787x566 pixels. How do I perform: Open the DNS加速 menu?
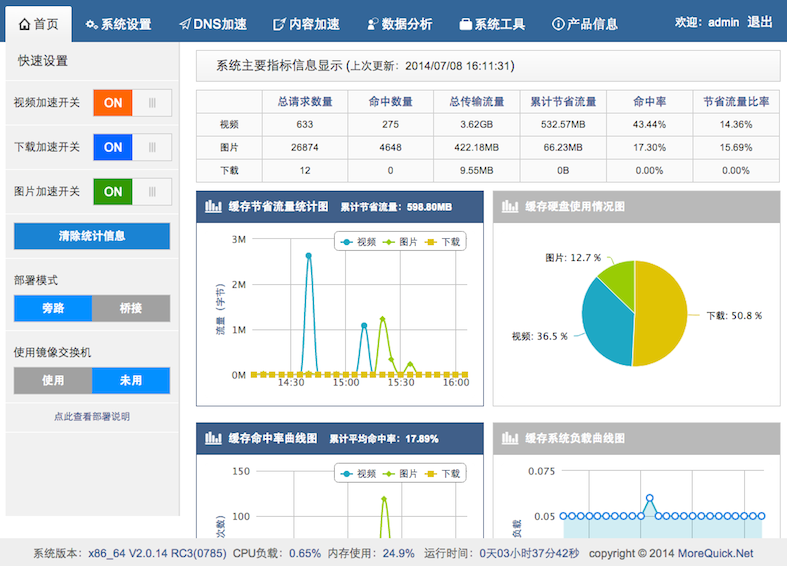[213, 24]
